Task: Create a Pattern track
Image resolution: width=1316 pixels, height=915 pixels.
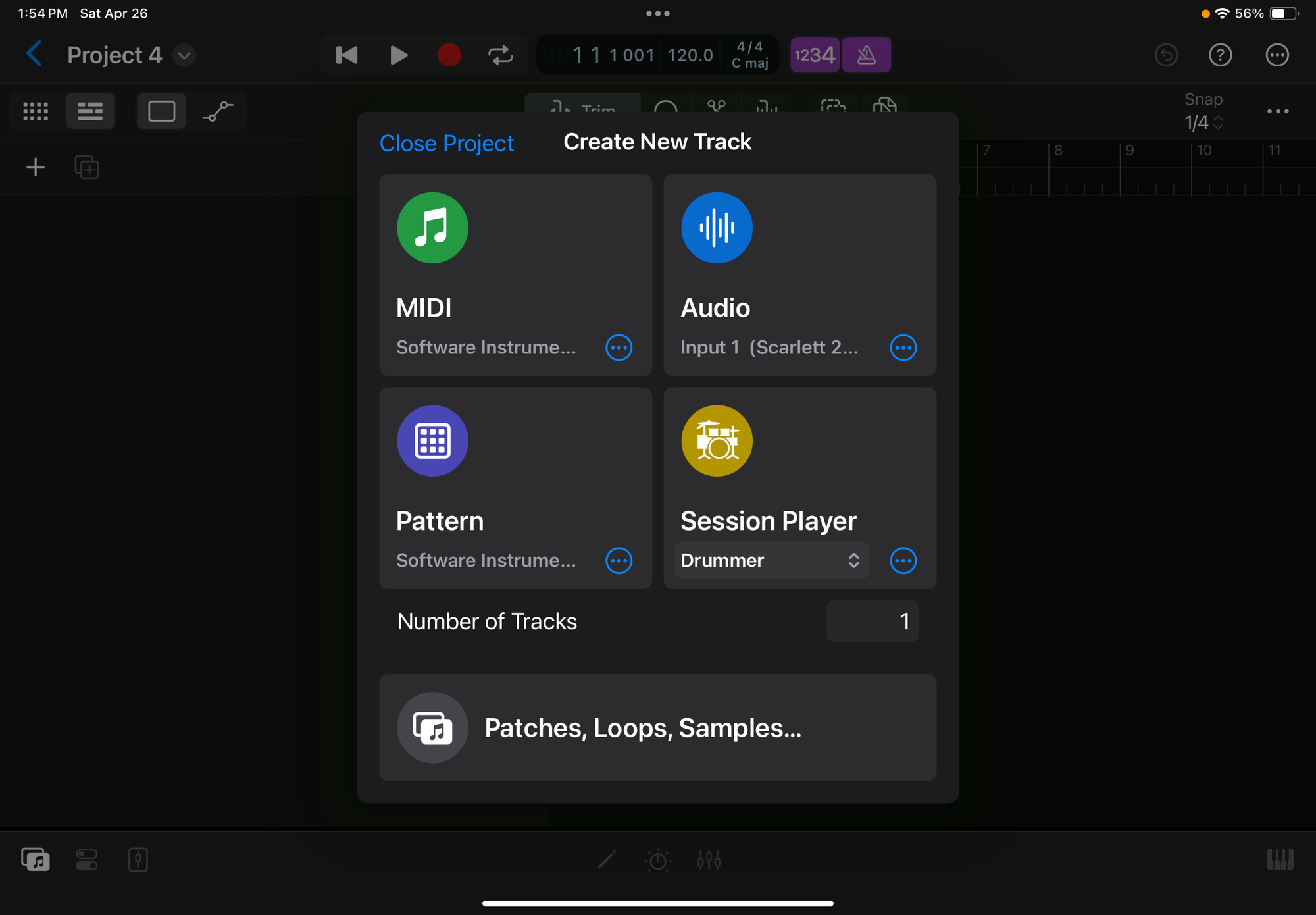Action: [516, 488]
